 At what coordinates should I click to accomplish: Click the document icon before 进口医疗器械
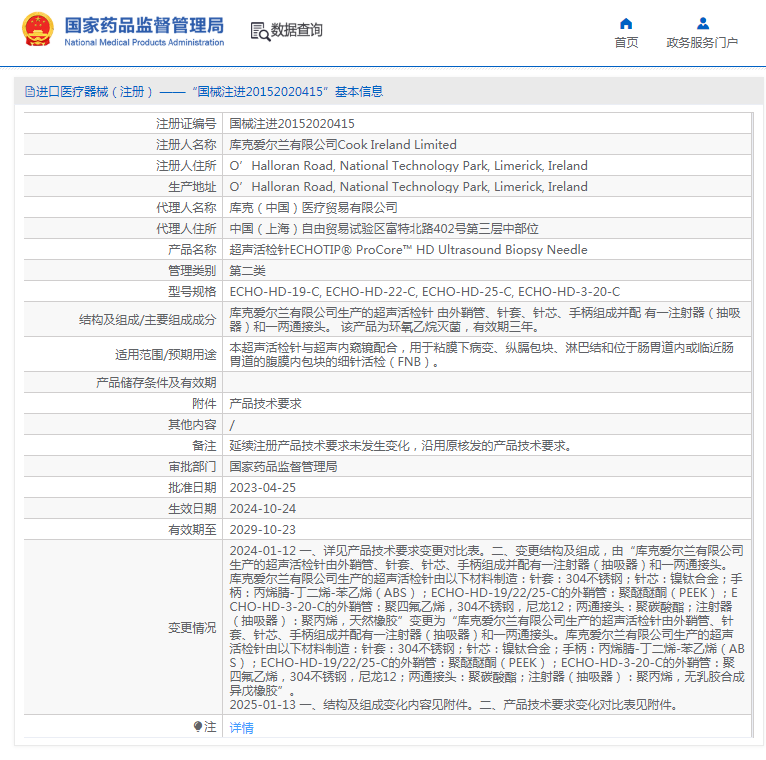tap(29, 91)
